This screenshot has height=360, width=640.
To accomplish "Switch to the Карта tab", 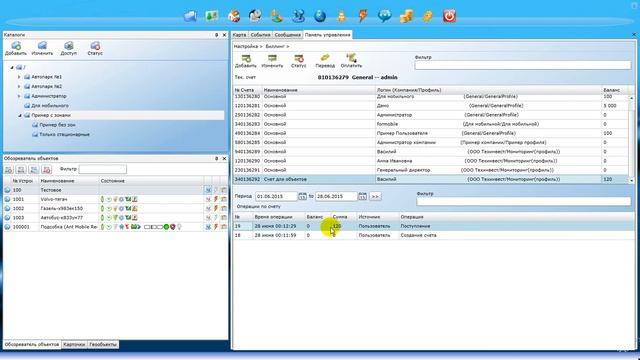I will tap(240, 35).
